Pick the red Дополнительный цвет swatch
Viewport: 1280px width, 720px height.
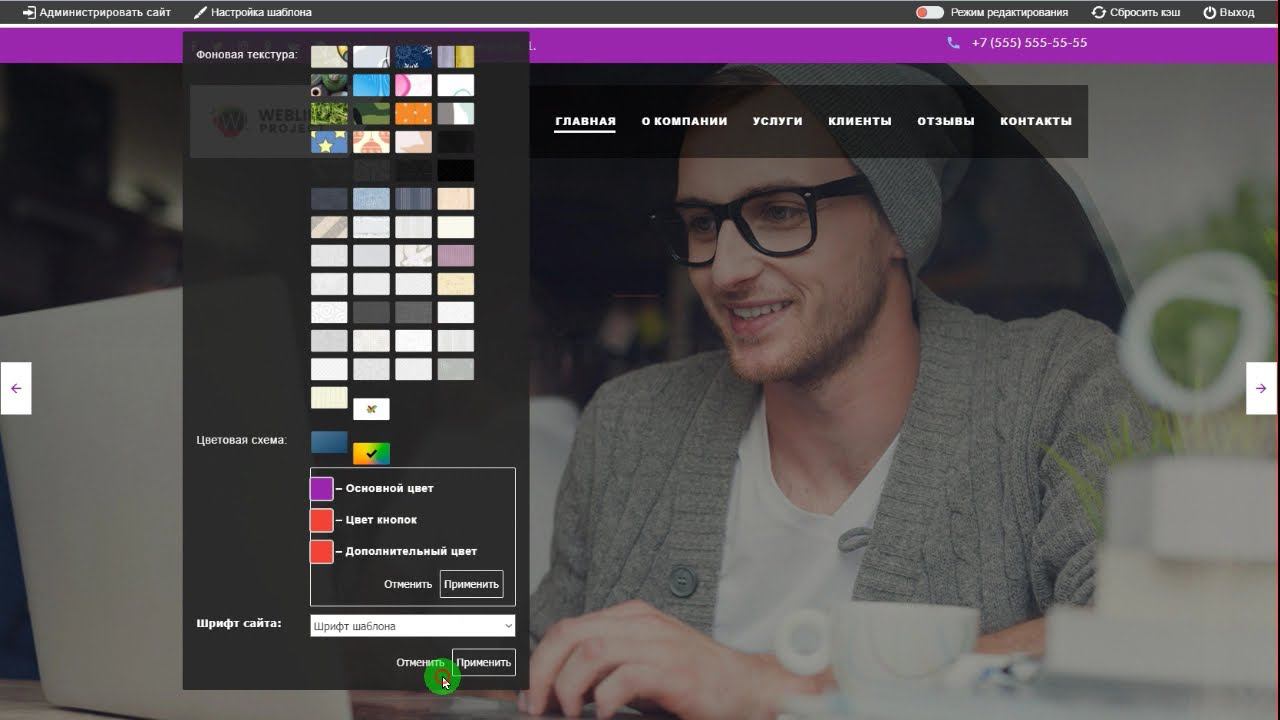(x=321, y=551)
